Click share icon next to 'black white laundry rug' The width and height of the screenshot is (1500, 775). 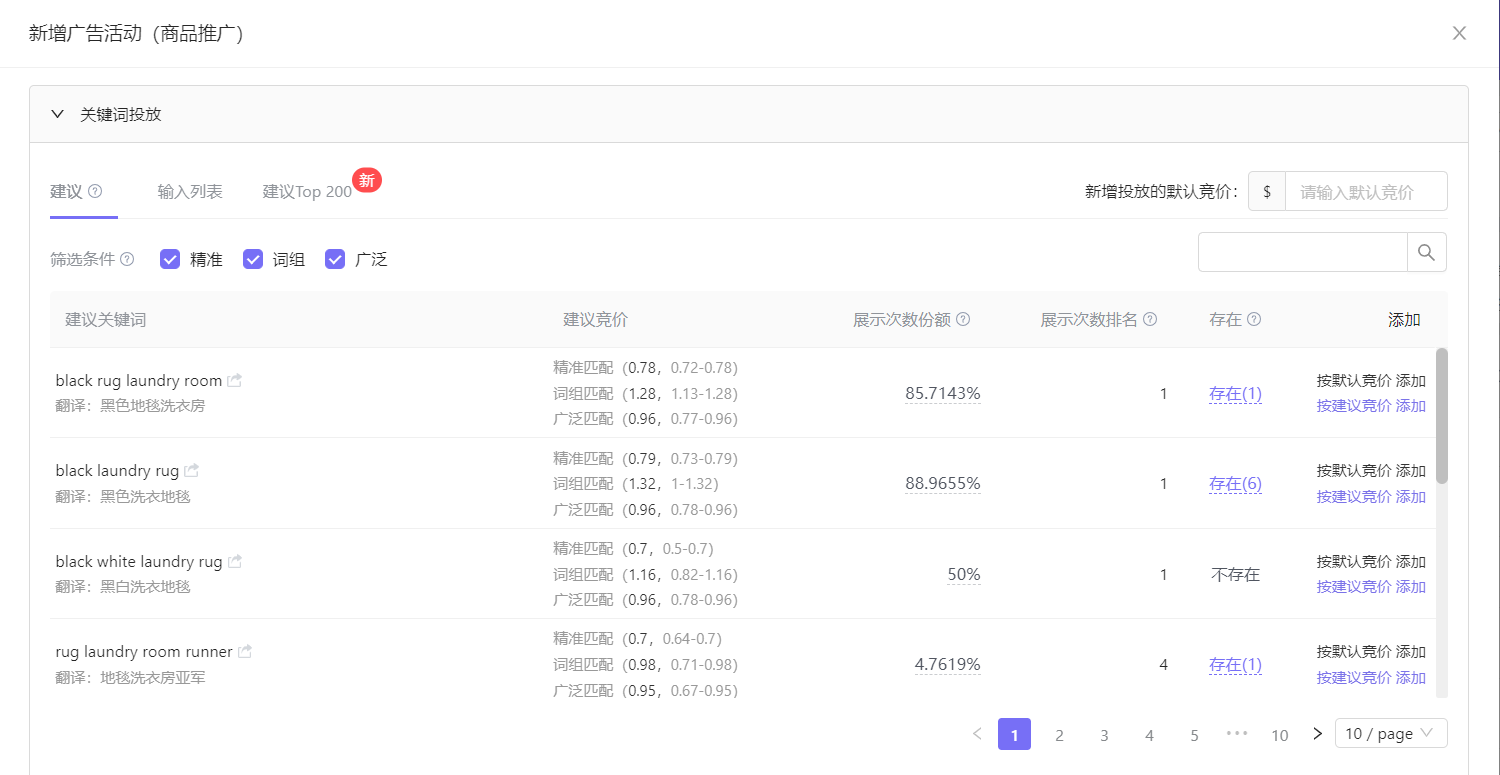coord(235,562)
